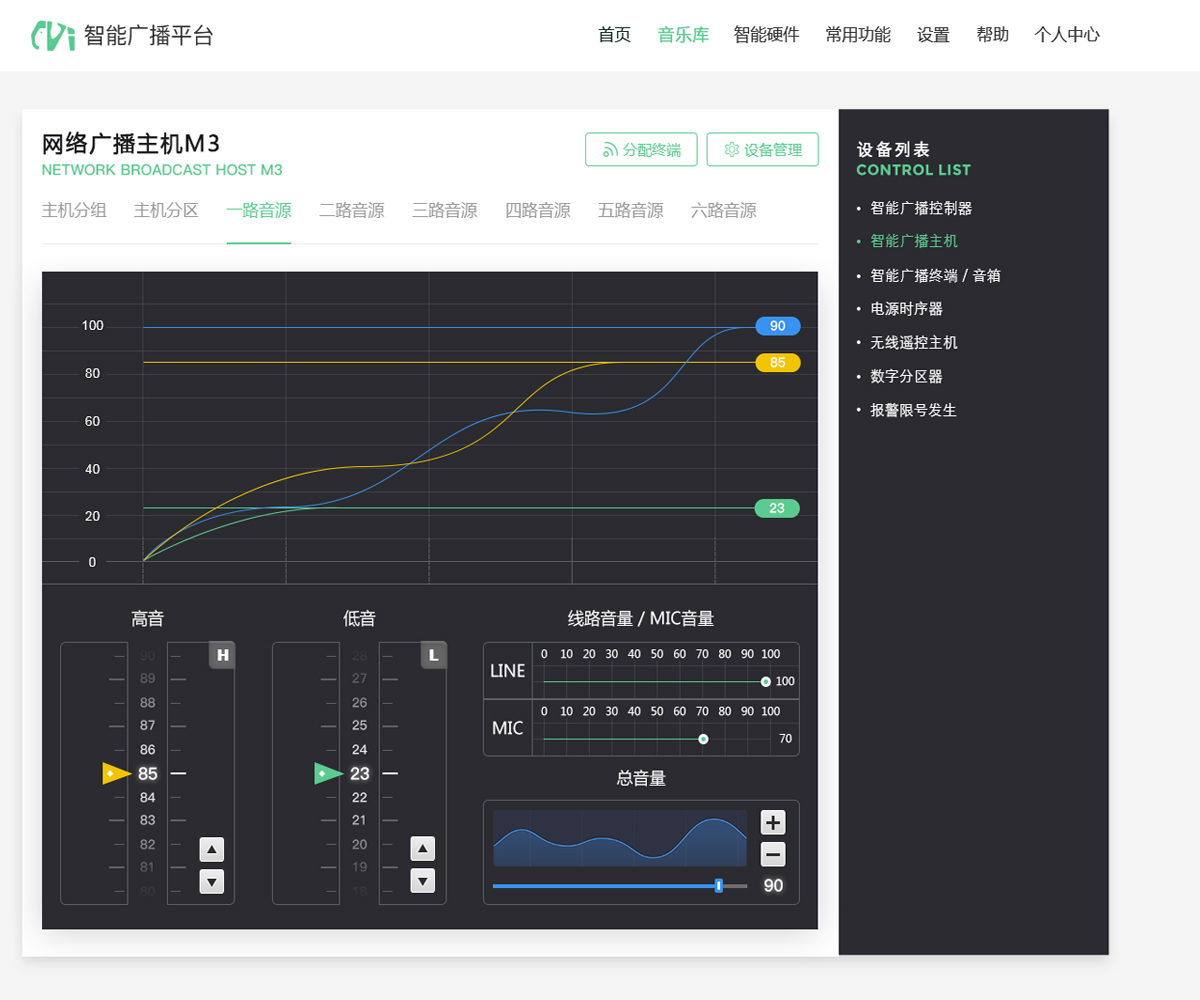Click the green 23 chart badge

778,508
